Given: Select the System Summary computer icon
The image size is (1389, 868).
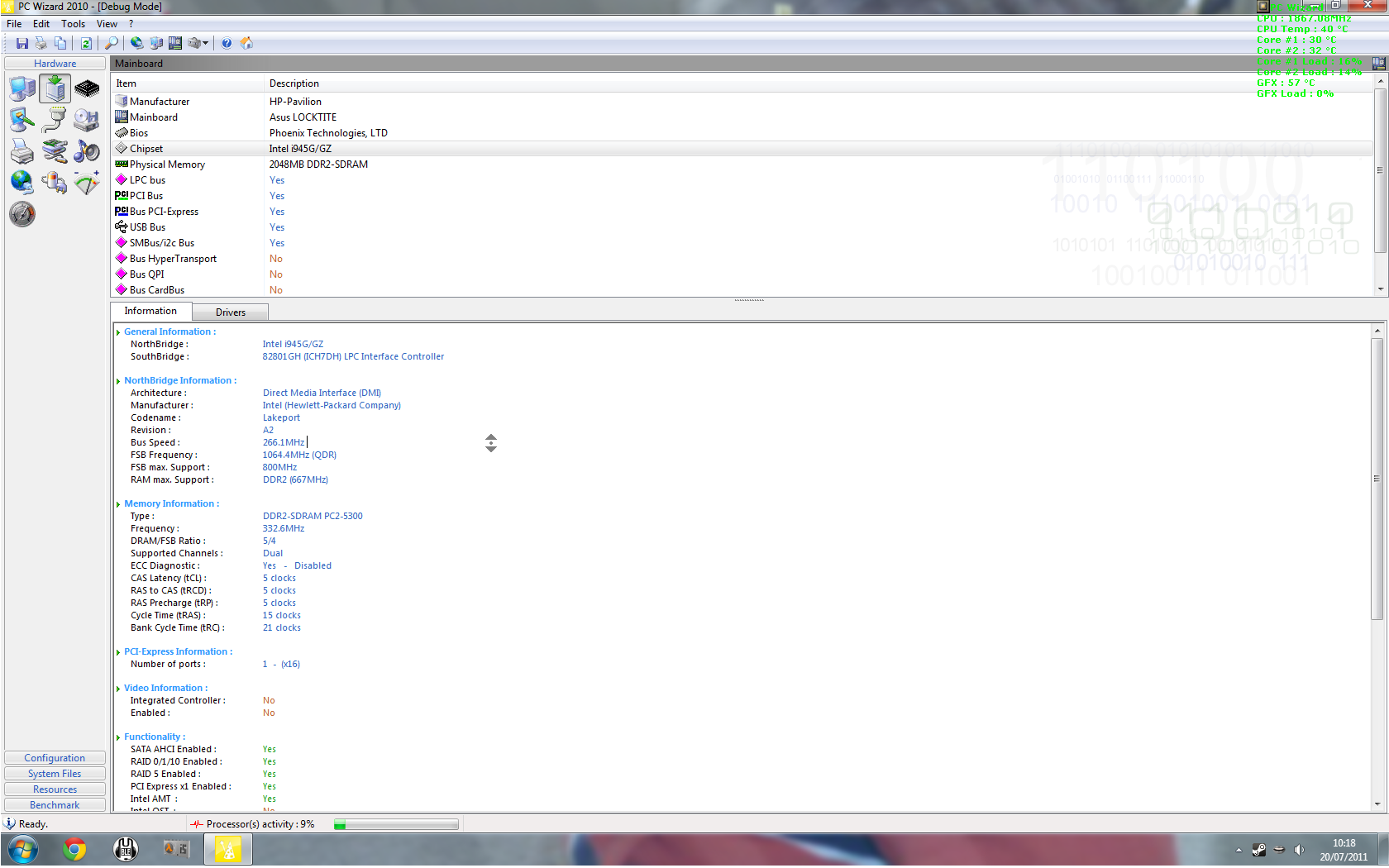Looking at the screenshot, I should click(x=22, y=88).
